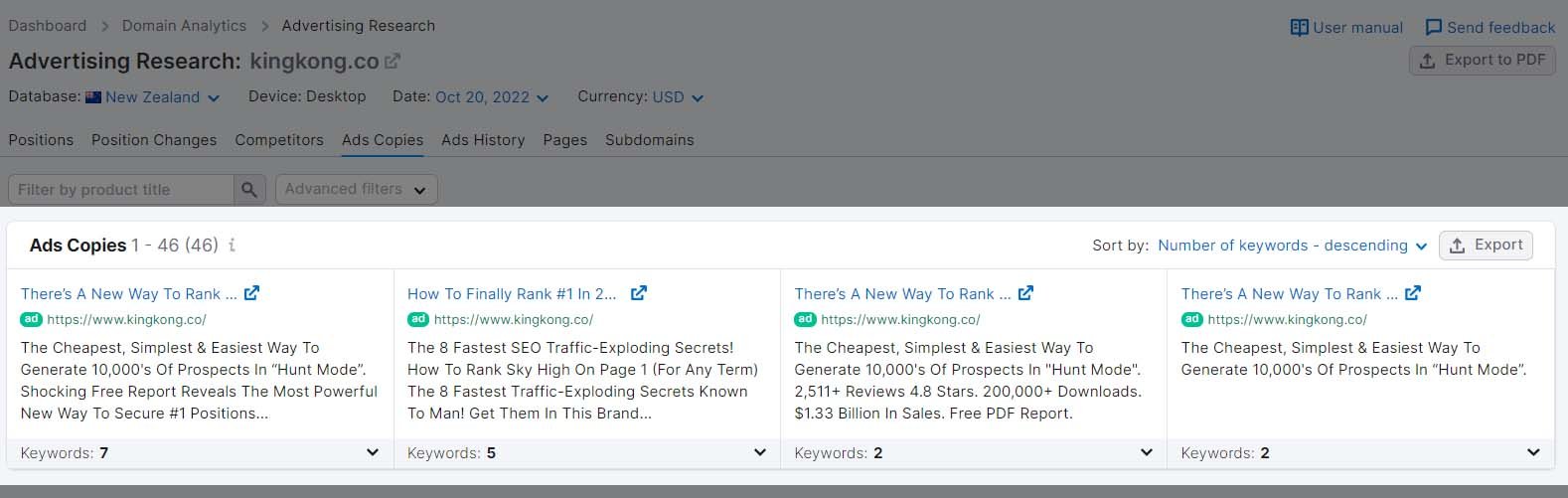
Task: Open the Oct 20, 2022 date dropdown
Action: tap(492, 97)
